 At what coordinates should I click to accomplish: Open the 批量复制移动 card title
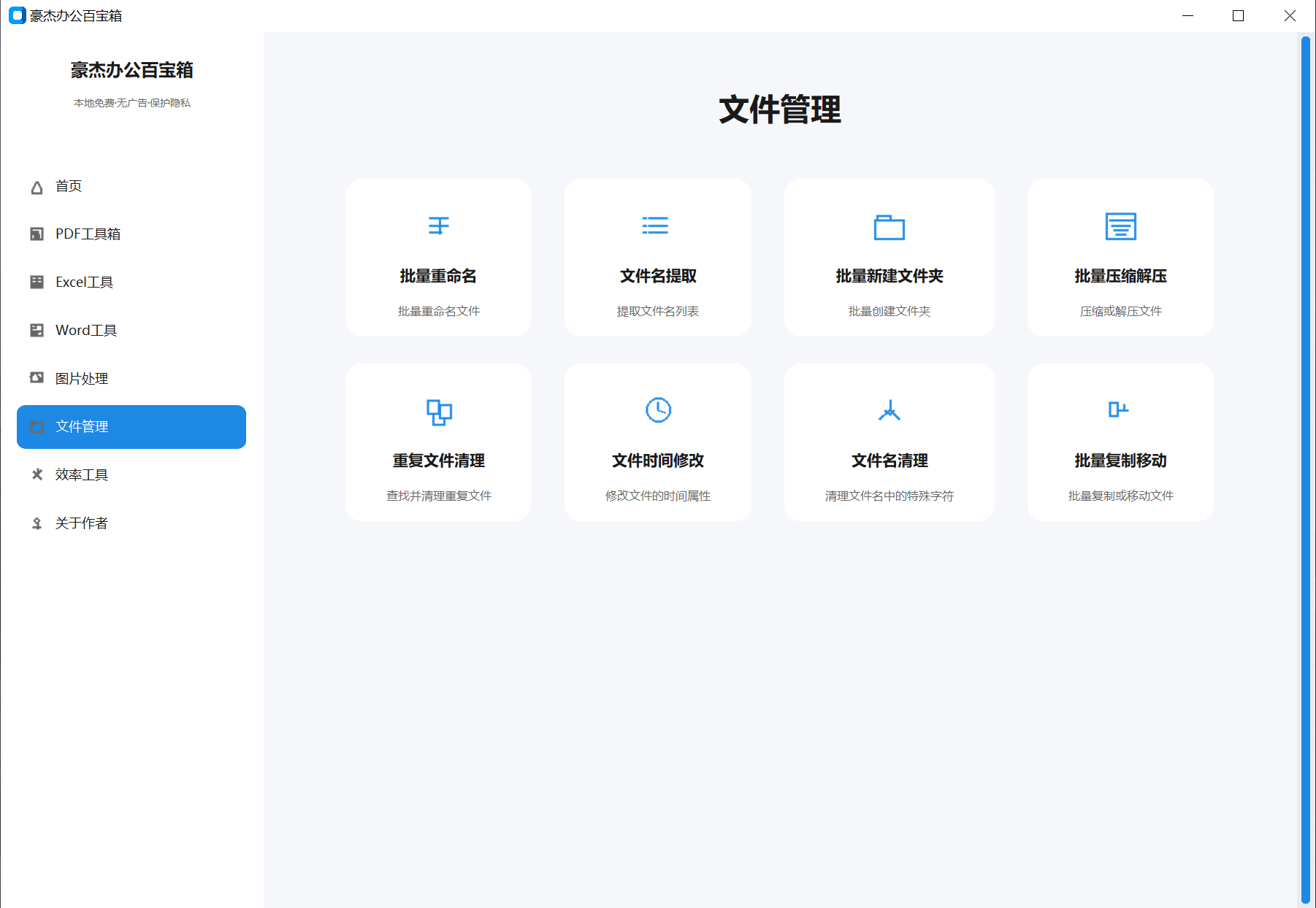(1121, 461)
